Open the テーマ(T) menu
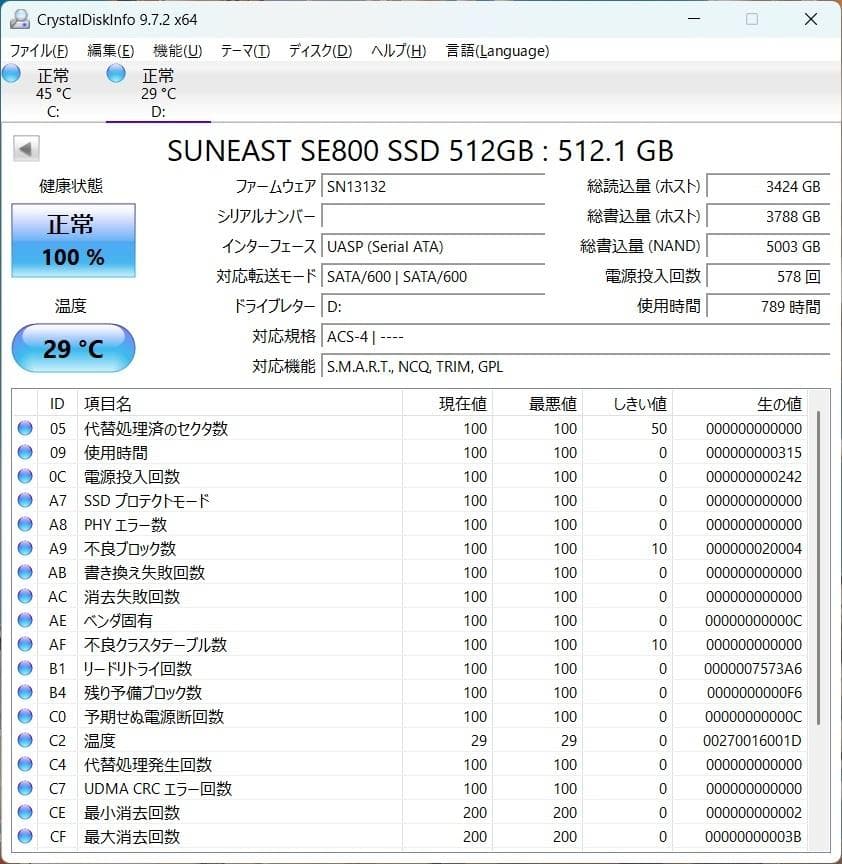 (x=245, y=51)
